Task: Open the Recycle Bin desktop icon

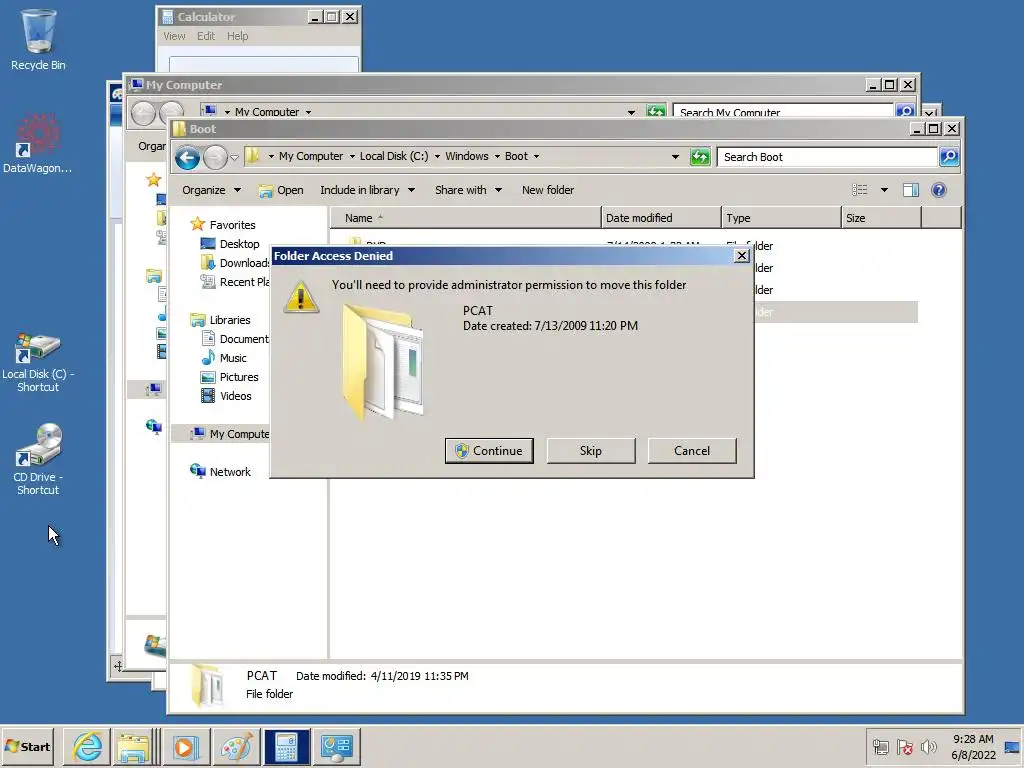Action: pyautogui.click(x=38, y=39)
